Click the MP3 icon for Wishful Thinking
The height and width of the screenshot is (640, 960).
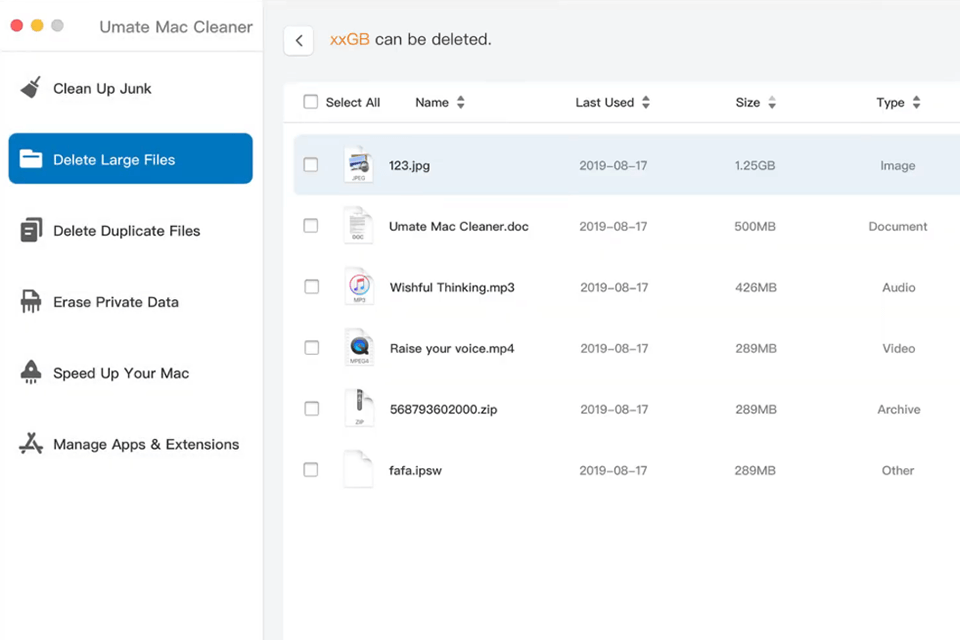358,287
